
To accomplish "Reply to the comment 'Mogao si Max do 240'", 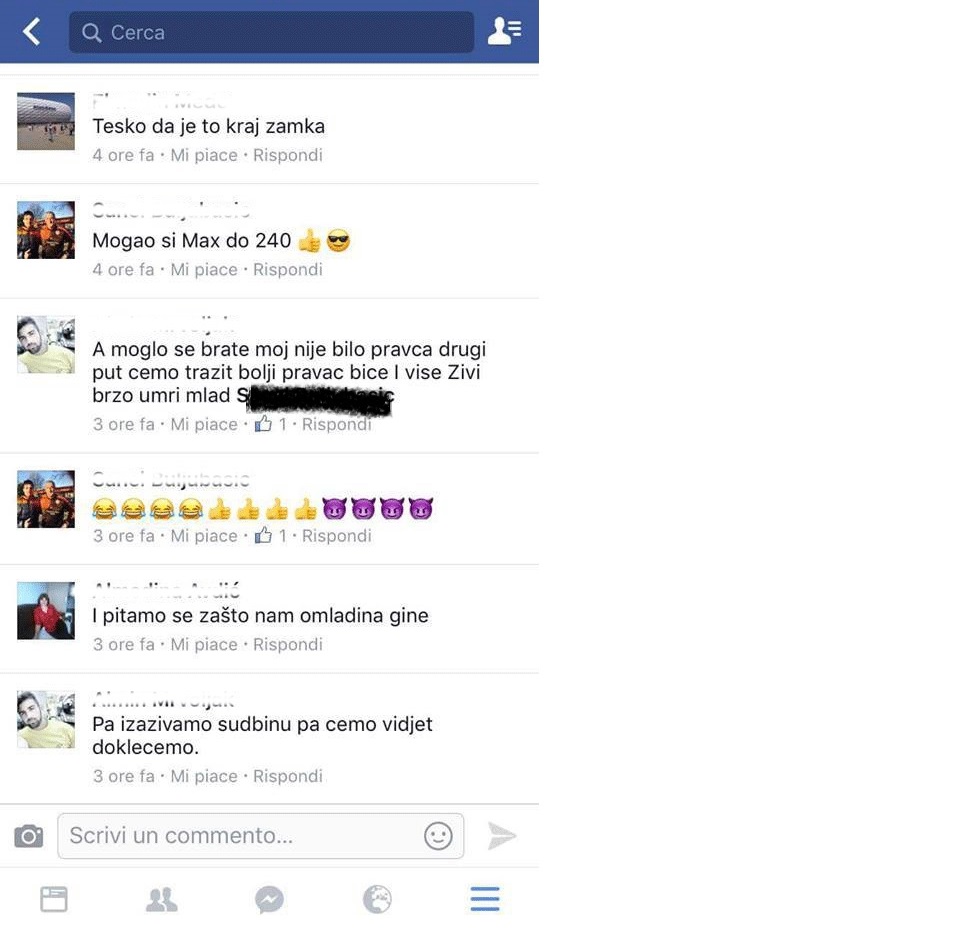I will click(288, 270).
